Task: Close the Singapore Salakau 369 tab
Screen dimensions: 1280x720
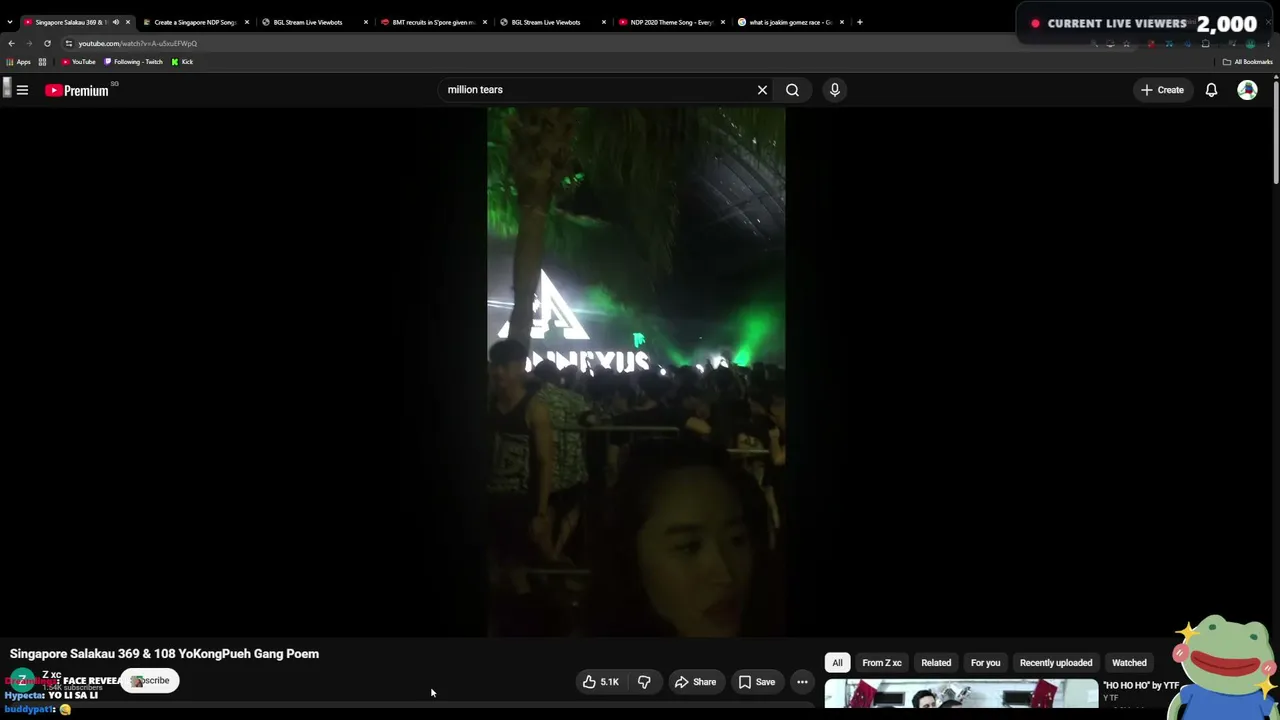Action: click(x=127, y=22)
